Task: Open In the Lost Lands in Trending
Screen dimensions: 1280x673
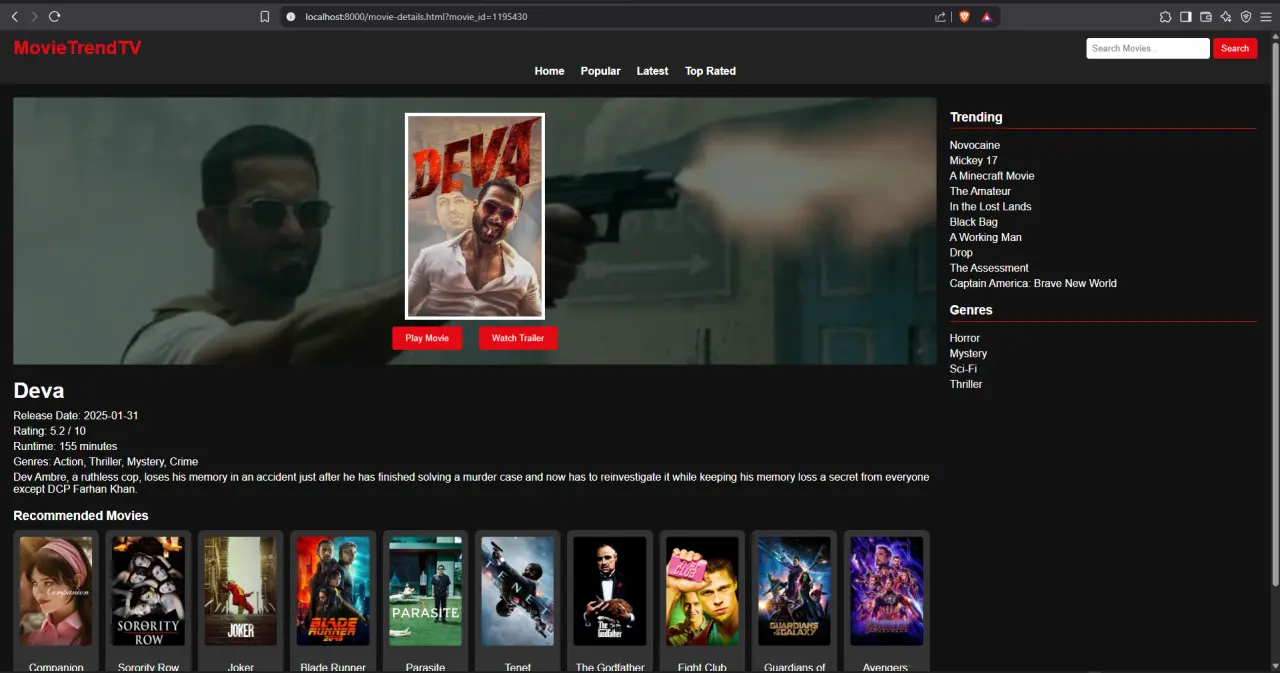Action: (x=990, y=206)
